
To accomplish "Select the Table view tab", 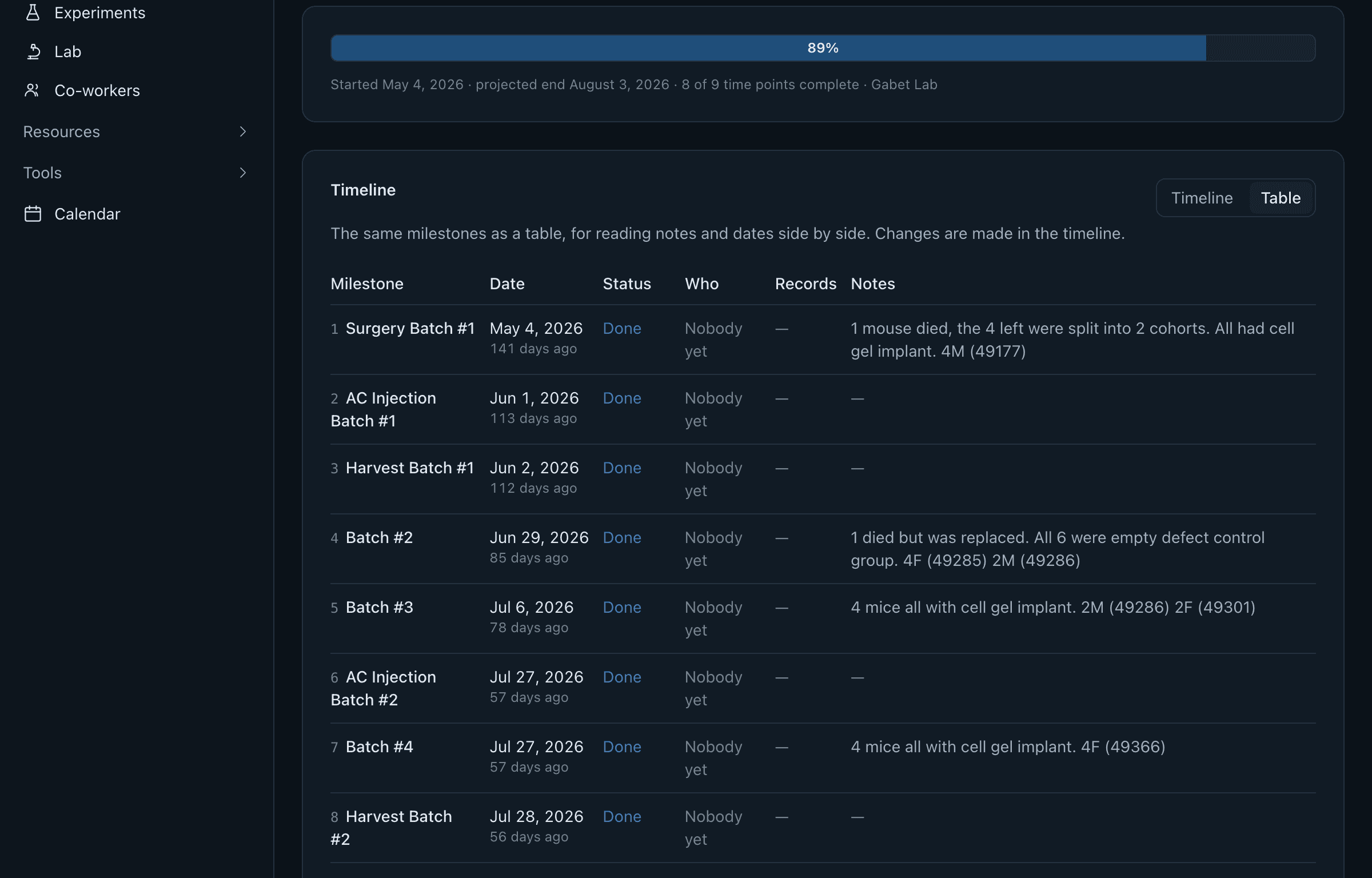I will point(1281,198).
